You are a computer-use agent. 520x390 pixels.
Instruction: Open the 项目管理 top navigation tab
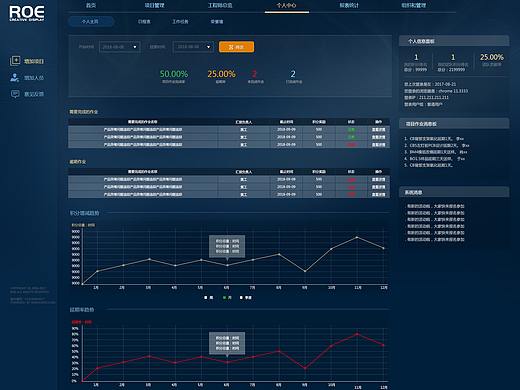click(154, 5)
